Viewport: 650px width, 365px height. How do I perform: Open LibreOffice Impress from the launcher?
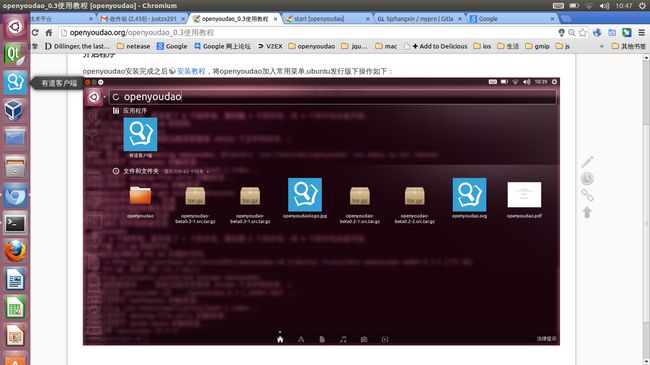tap(15, 335)
